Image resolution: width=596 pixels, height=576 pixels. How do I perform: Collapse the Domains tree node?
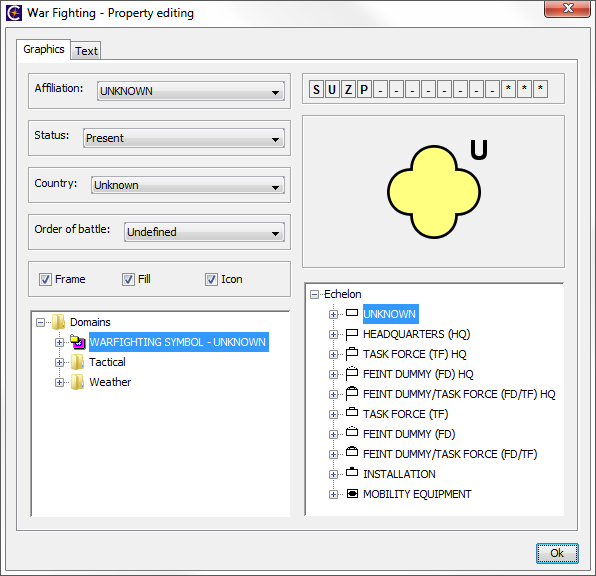pyautogui.click(x=40, y=322)
